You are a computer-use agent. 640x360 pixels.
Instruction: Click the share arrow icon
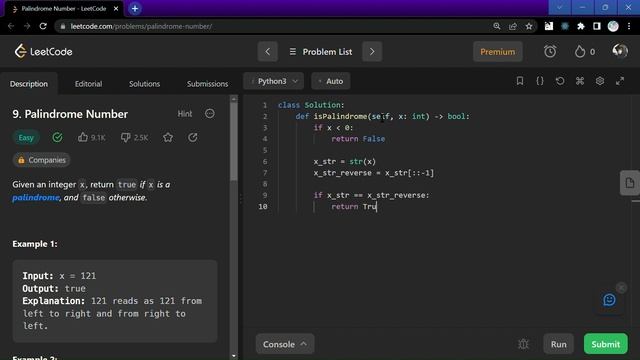[193, 138]
